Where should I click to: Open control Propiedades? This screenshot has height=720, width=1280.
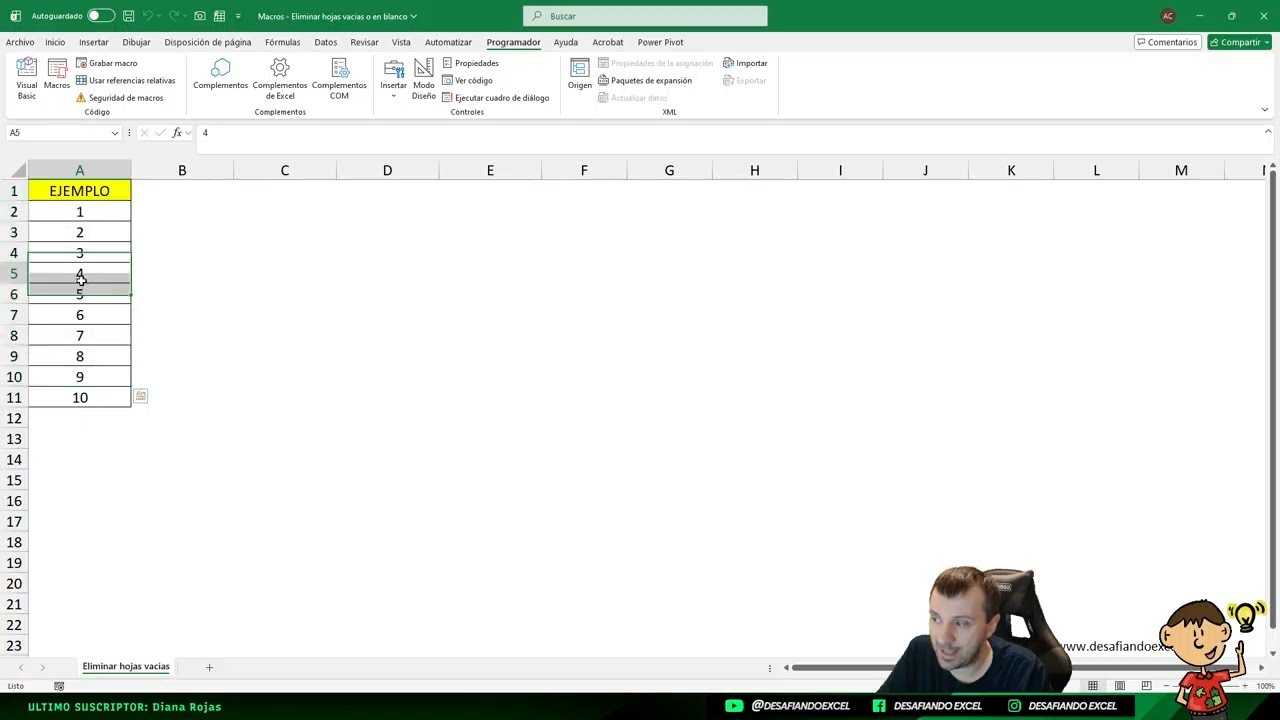[x=470, y=63]
